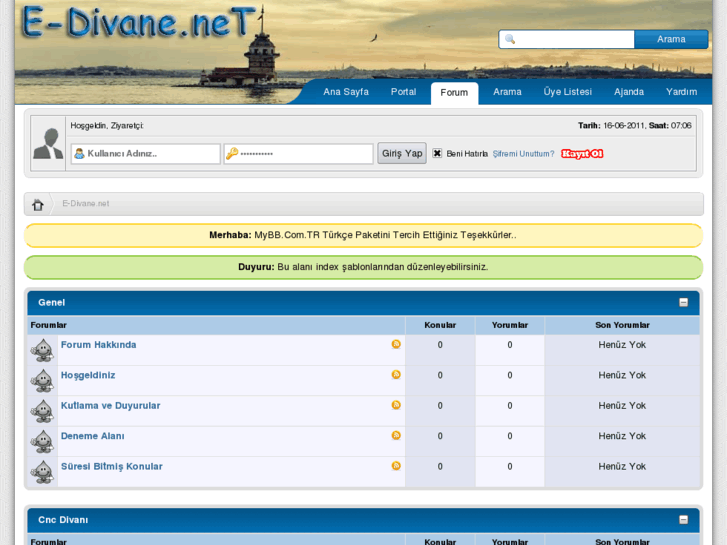Click Henüz Yok in Deneme Alanı row
Image resolution: width=727 pixels, height=545 pixels.
(x=622, y=436)
